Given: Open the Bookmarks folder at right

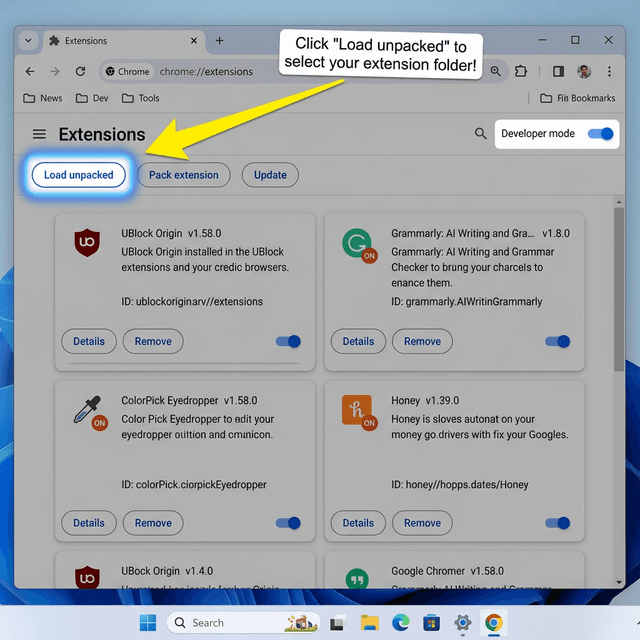Looking at the screenshot, I should click(578, 98).
